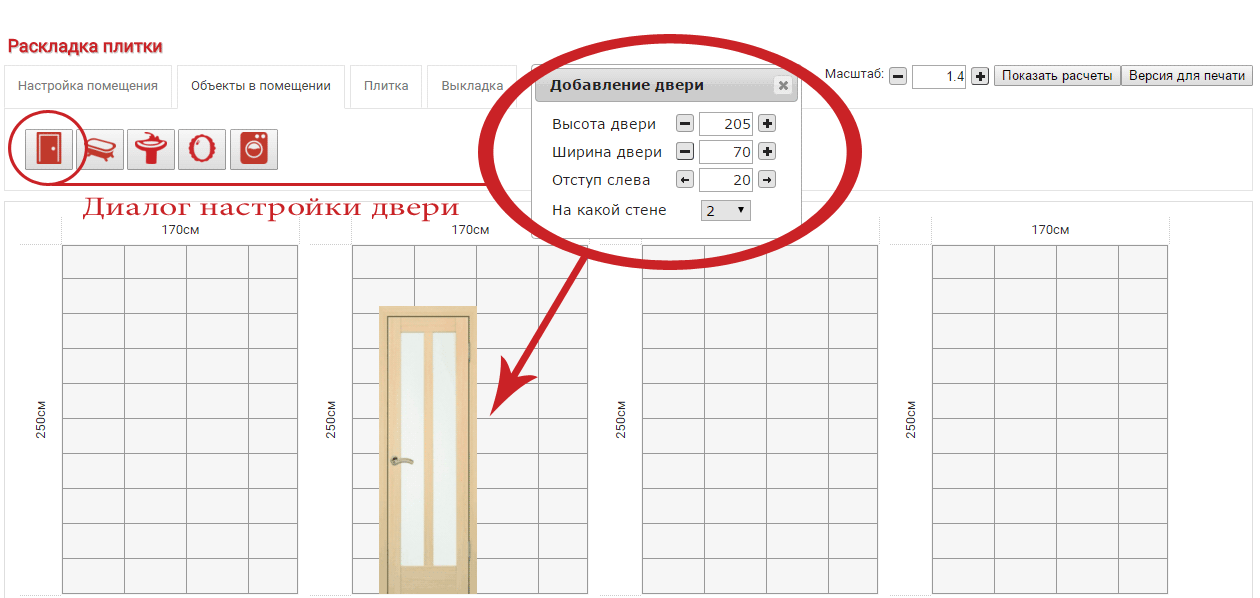Viewport: 1260px width, 598px height.
Task: Click the Масштаб scale input field
Action: pos(939,76)
